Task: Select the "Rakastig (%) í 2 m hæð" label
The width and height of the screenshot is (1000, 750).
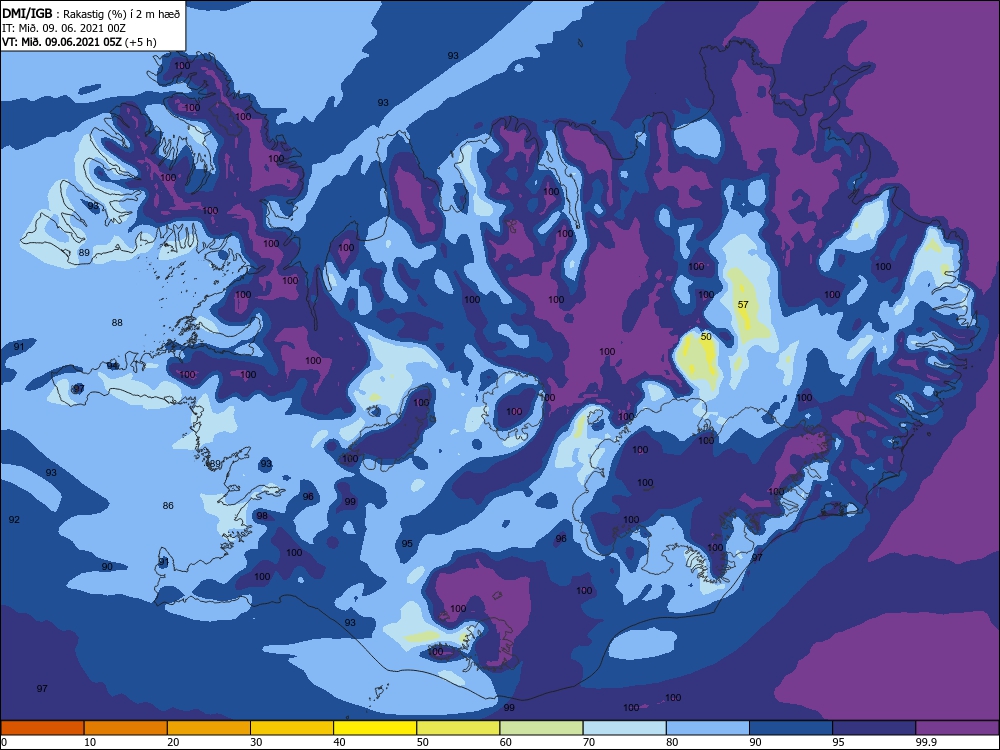Action: [122, 14]
